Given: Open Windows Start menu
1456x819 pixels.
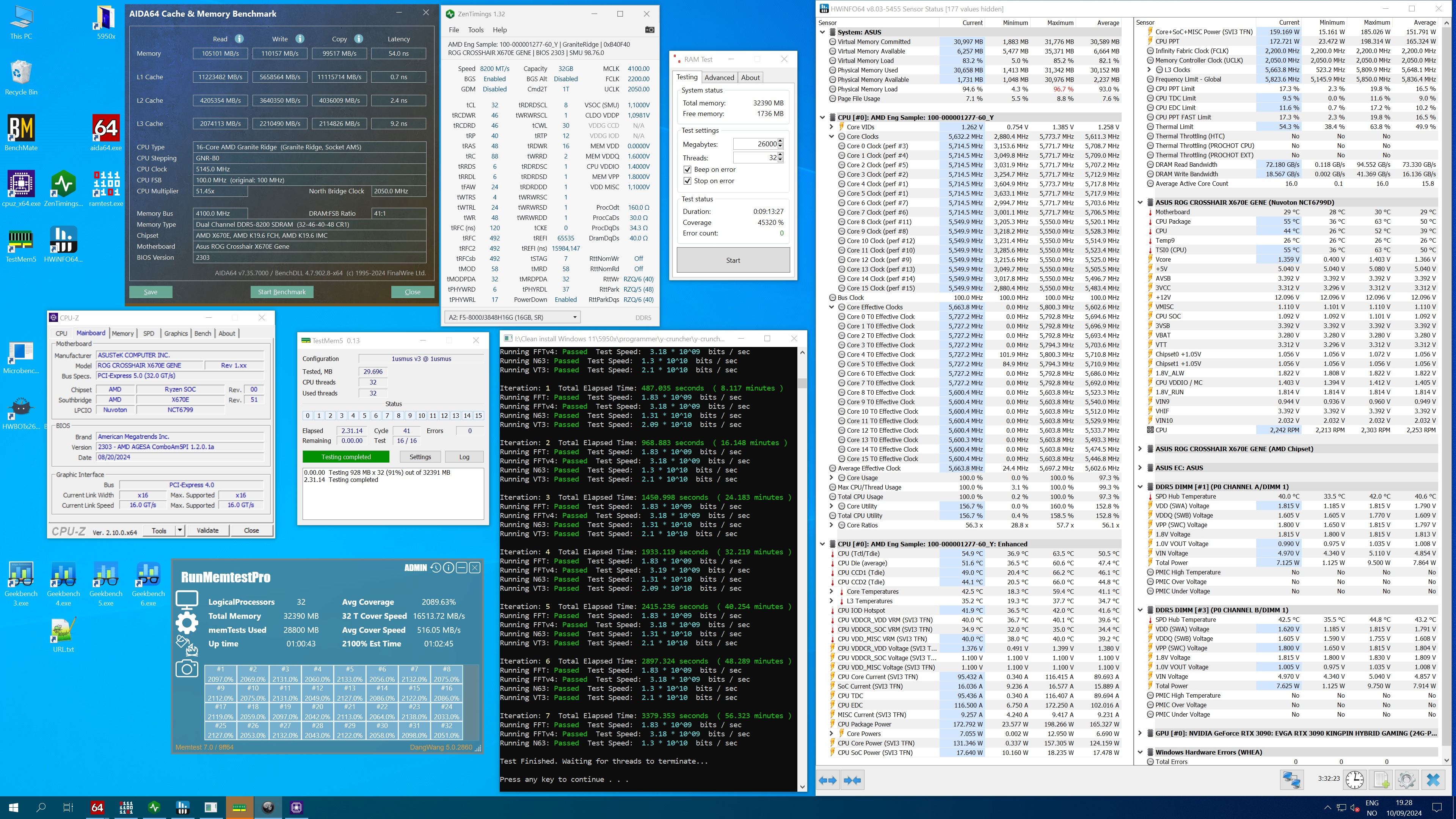Looking at the screenshot, I should (14, 807).
